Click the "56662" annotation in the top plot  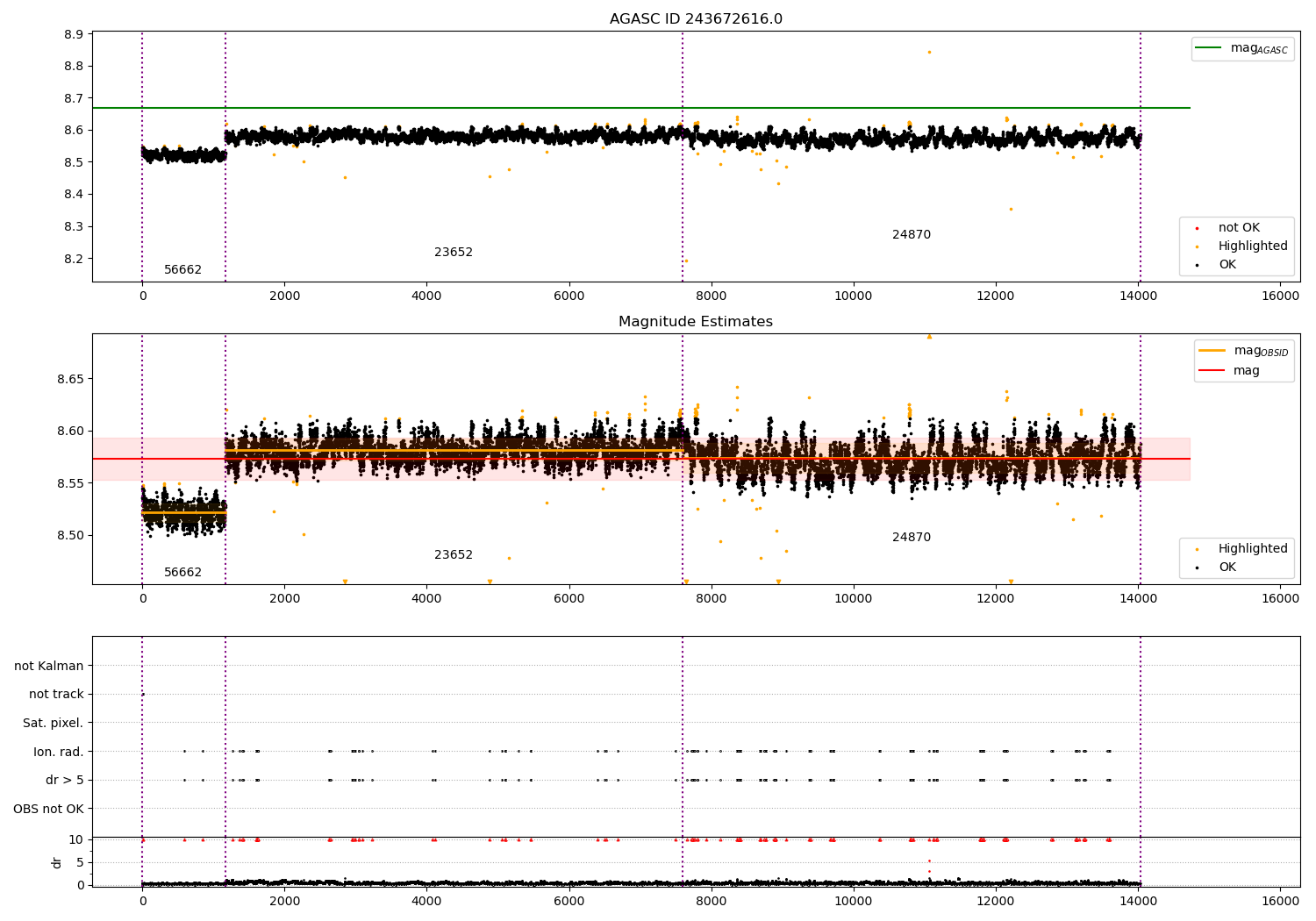pyautogui.click(x=182, y=270)
